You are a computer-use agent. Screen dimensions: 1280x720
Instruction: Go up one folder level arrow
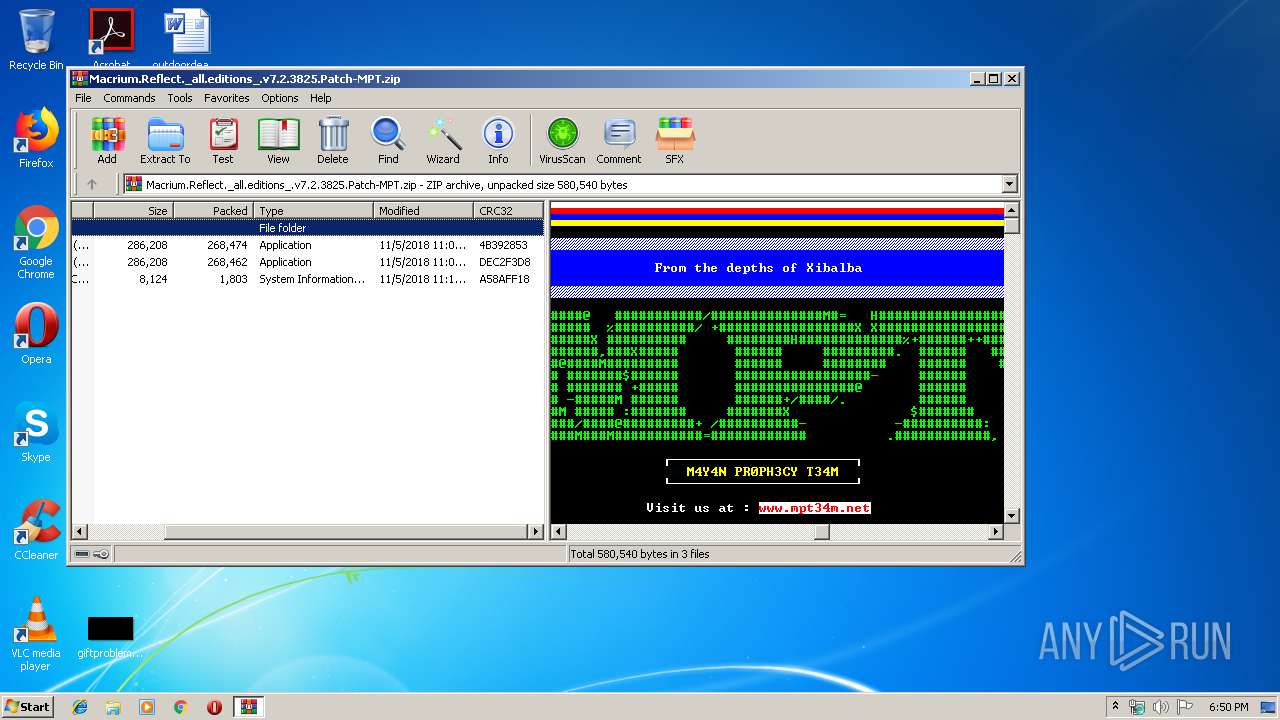point(92,184)
